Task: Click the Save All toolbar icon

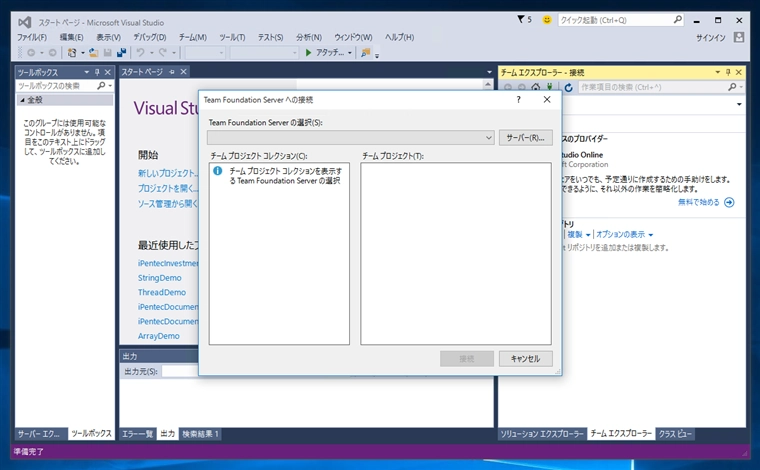Action: pos(122,53)
